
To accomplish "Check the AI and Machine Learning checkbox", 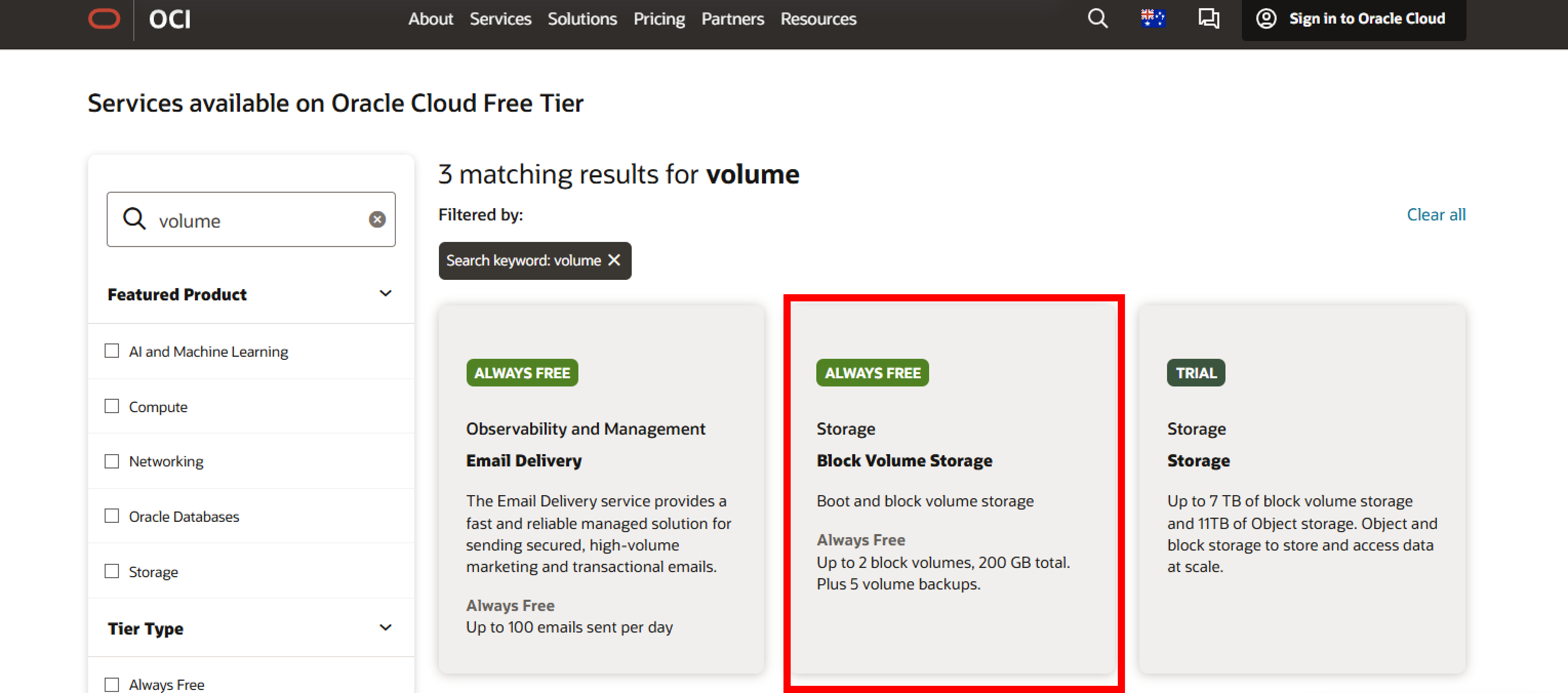I will [112, 351].
